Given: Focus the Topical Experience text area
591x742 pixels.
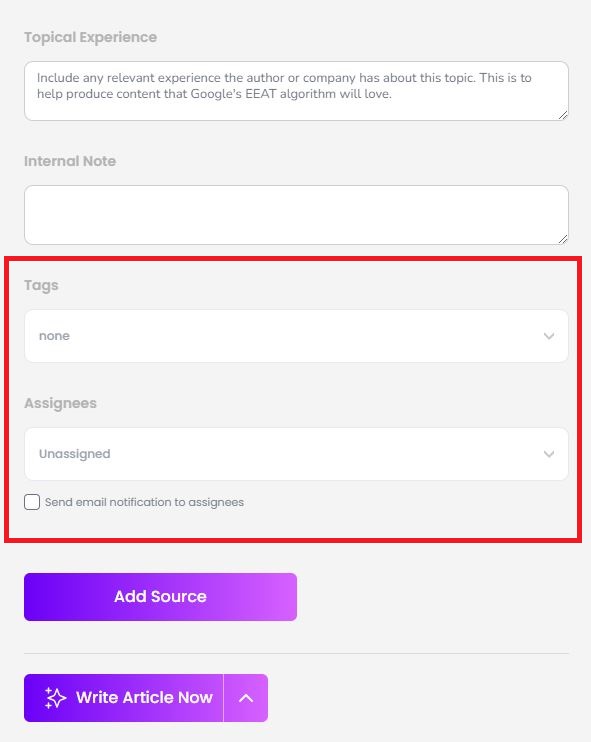Looking at the screenshot, I should tap(296, 91).
